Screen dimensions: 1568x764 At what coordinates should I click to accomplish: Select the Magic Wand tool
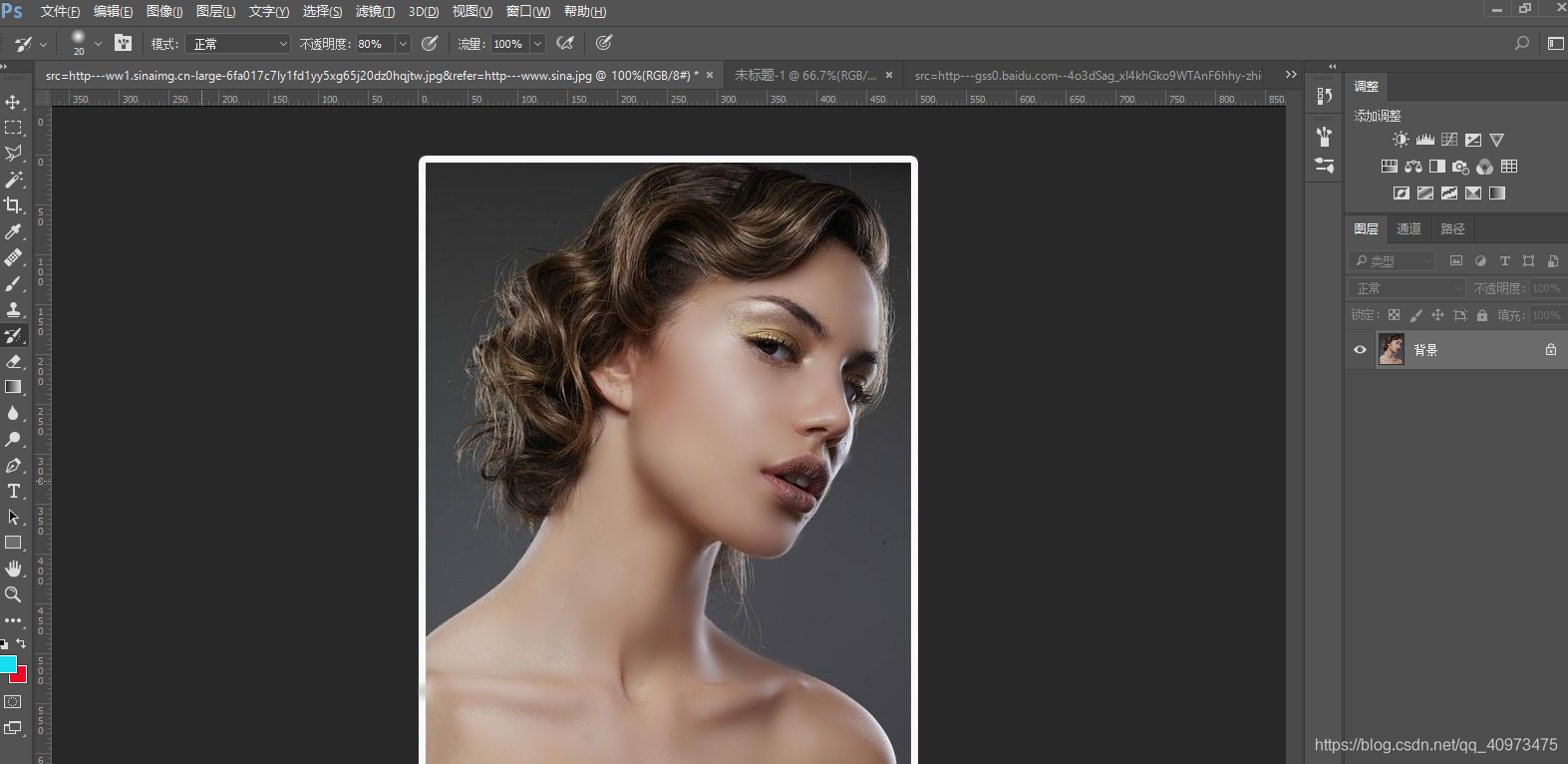pos(13,180)
